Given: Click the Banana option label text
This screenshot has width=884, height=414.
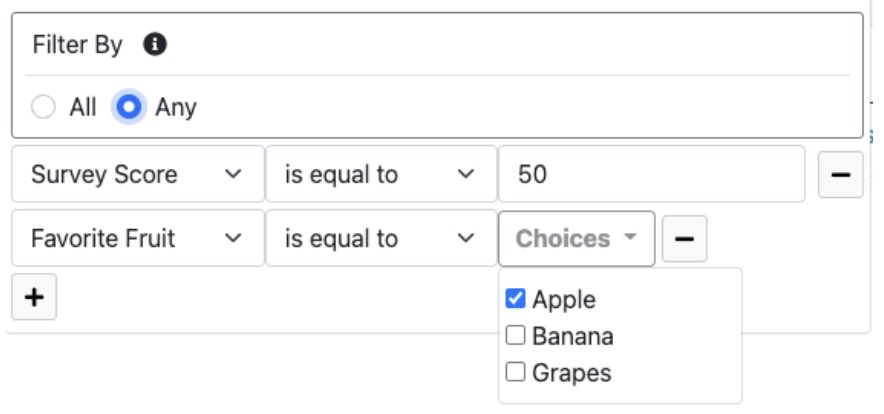Looking at the screenshot, I should pyautogui.click(x=573, y=337).
